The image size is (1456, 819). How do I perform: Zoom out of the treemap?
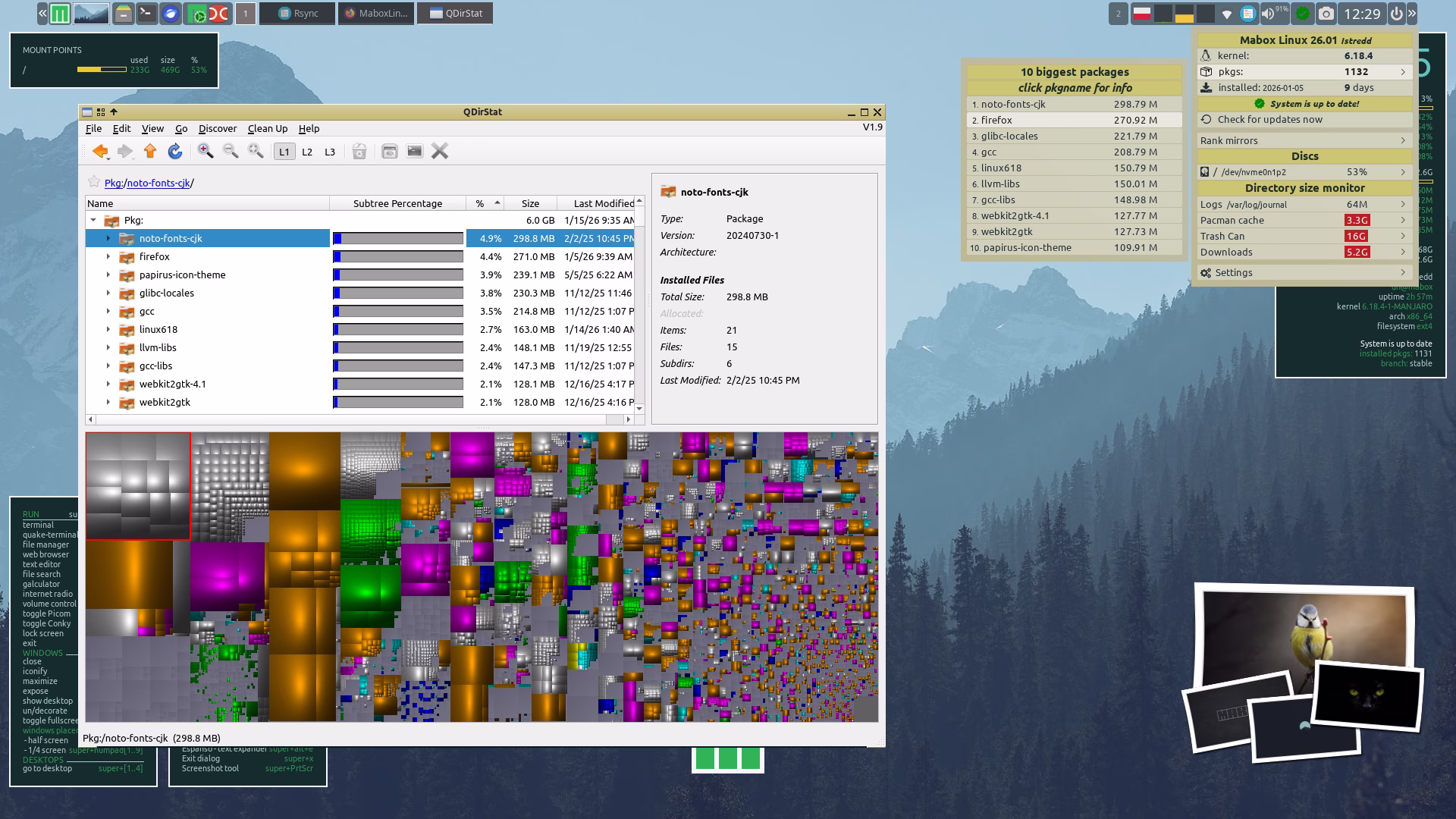point(231,152)
